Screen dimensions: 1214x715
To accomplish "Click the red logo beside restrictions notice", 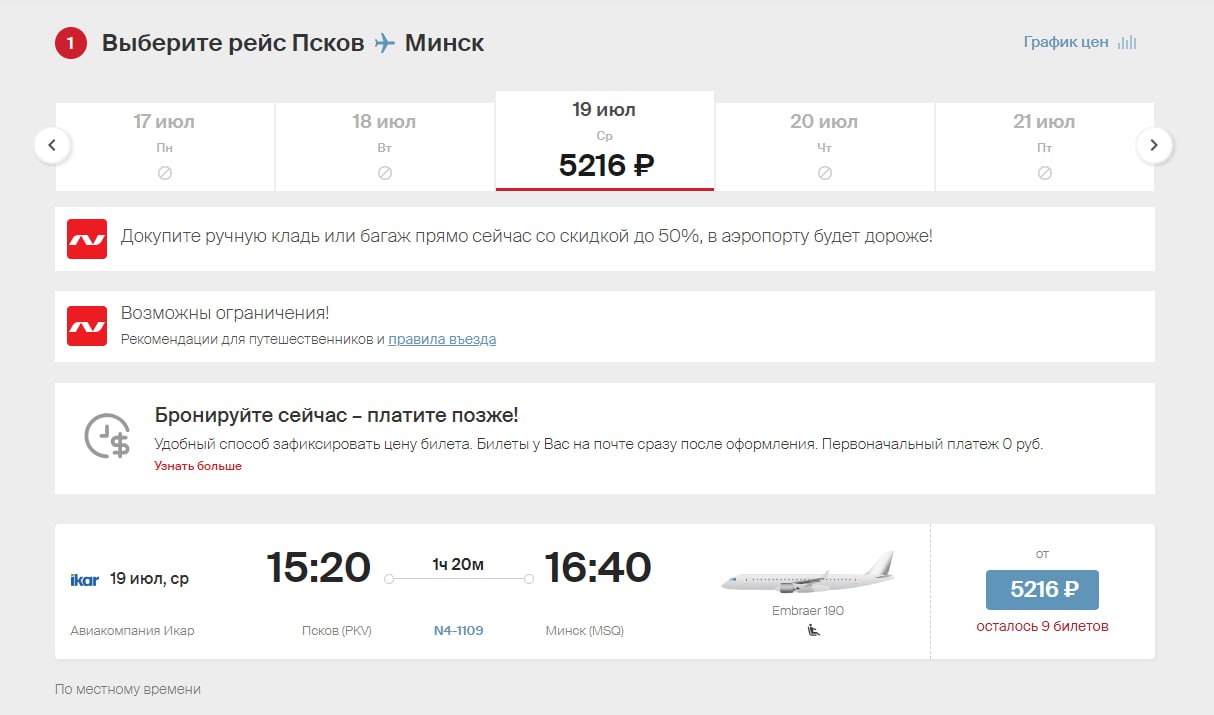I will (x=87, y=326).
